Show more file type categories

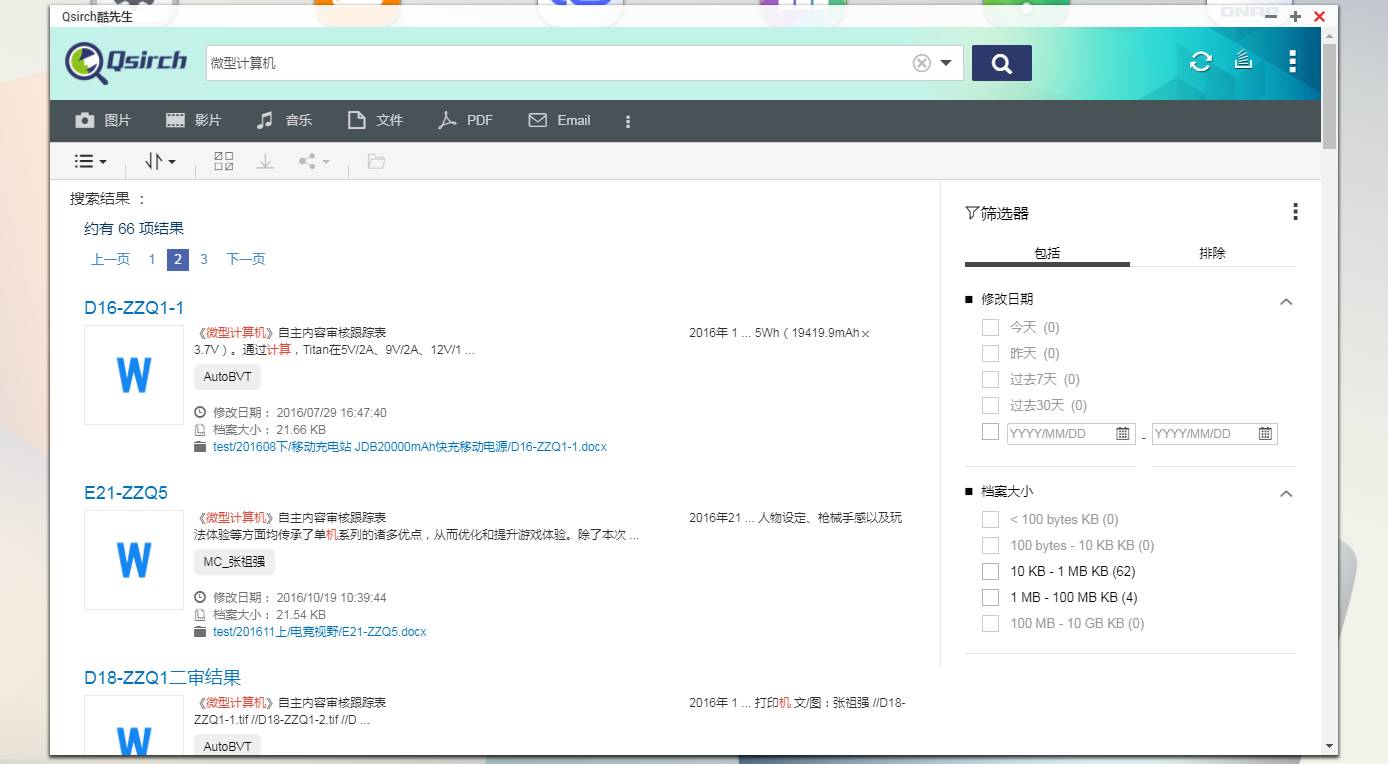coord(628,121)
